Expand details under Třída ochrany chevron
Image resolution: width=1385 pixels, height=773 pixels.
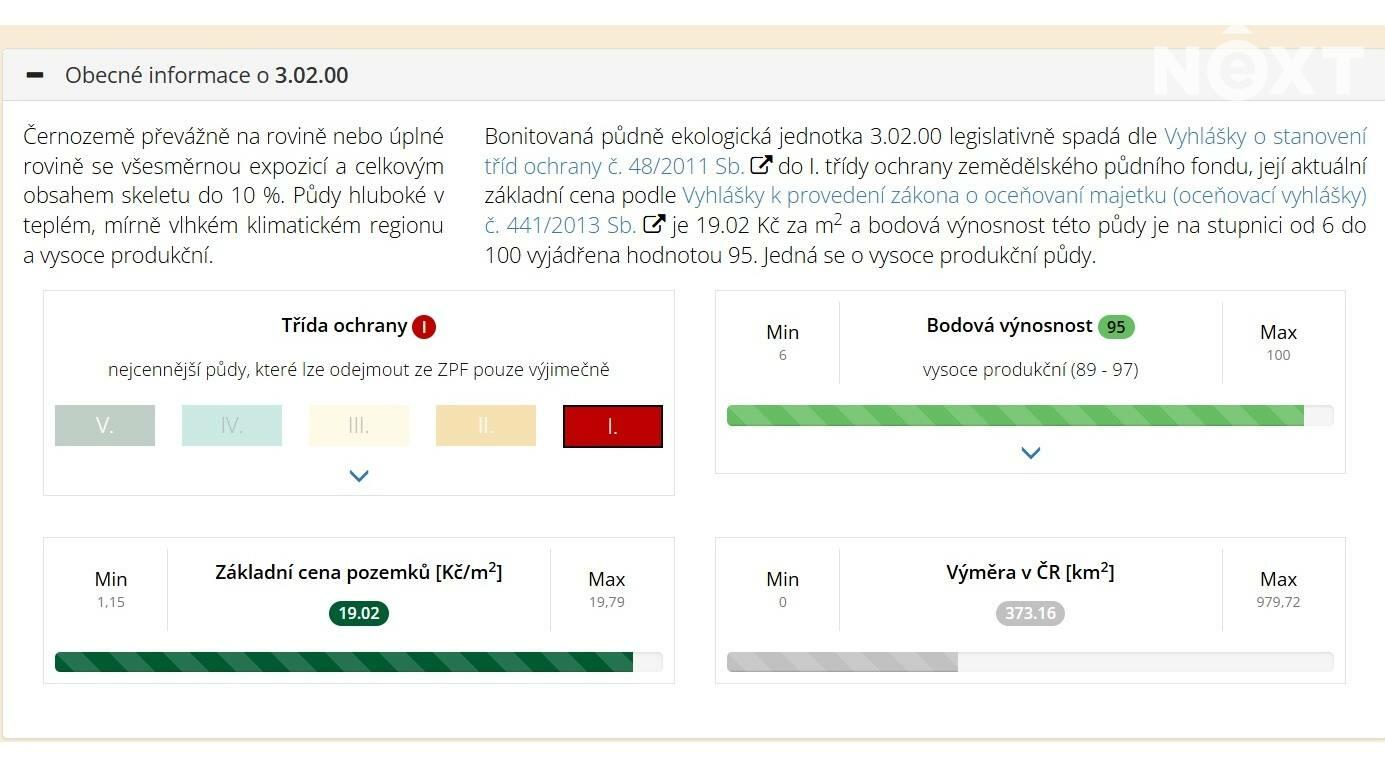359,476
